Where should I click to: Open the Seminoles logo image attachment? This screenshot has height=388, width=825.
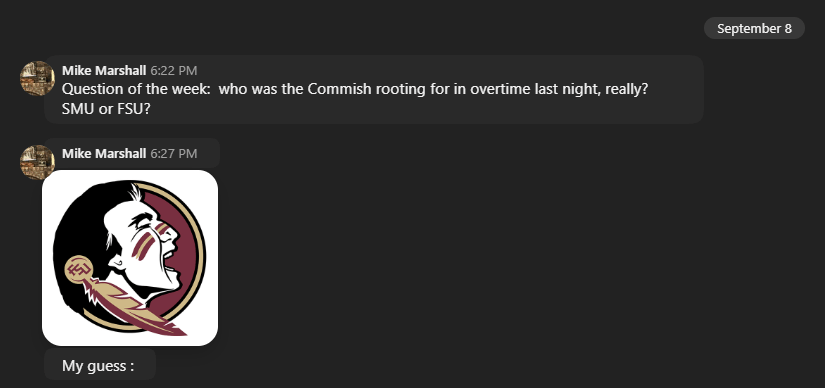(130, 258)
